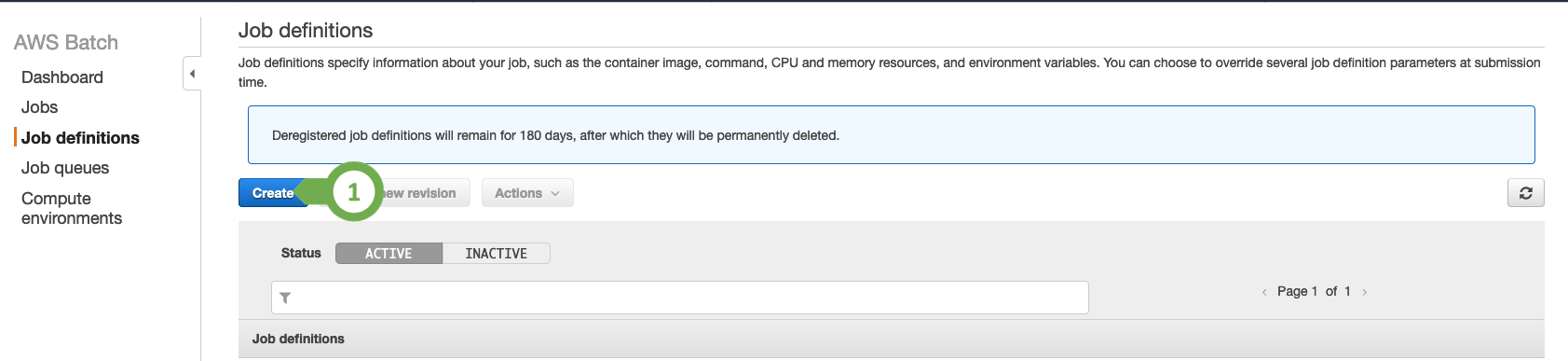Click the green step 1 marker
The image size is (1568, 361).
point(353,192)
